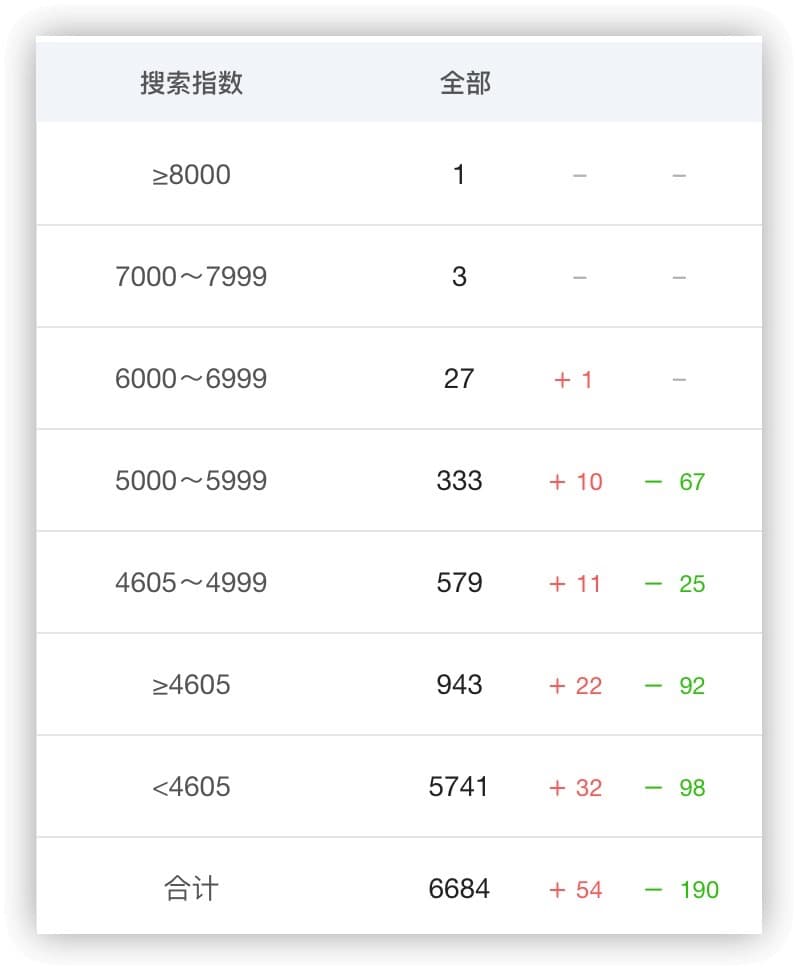The image size is (798, 970).
Task: Click the green −190 total decrease
Action: 682,890
